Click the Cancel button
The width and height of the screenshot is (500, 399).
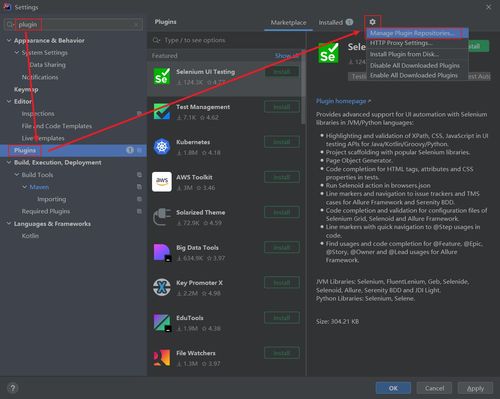(434, 388)
